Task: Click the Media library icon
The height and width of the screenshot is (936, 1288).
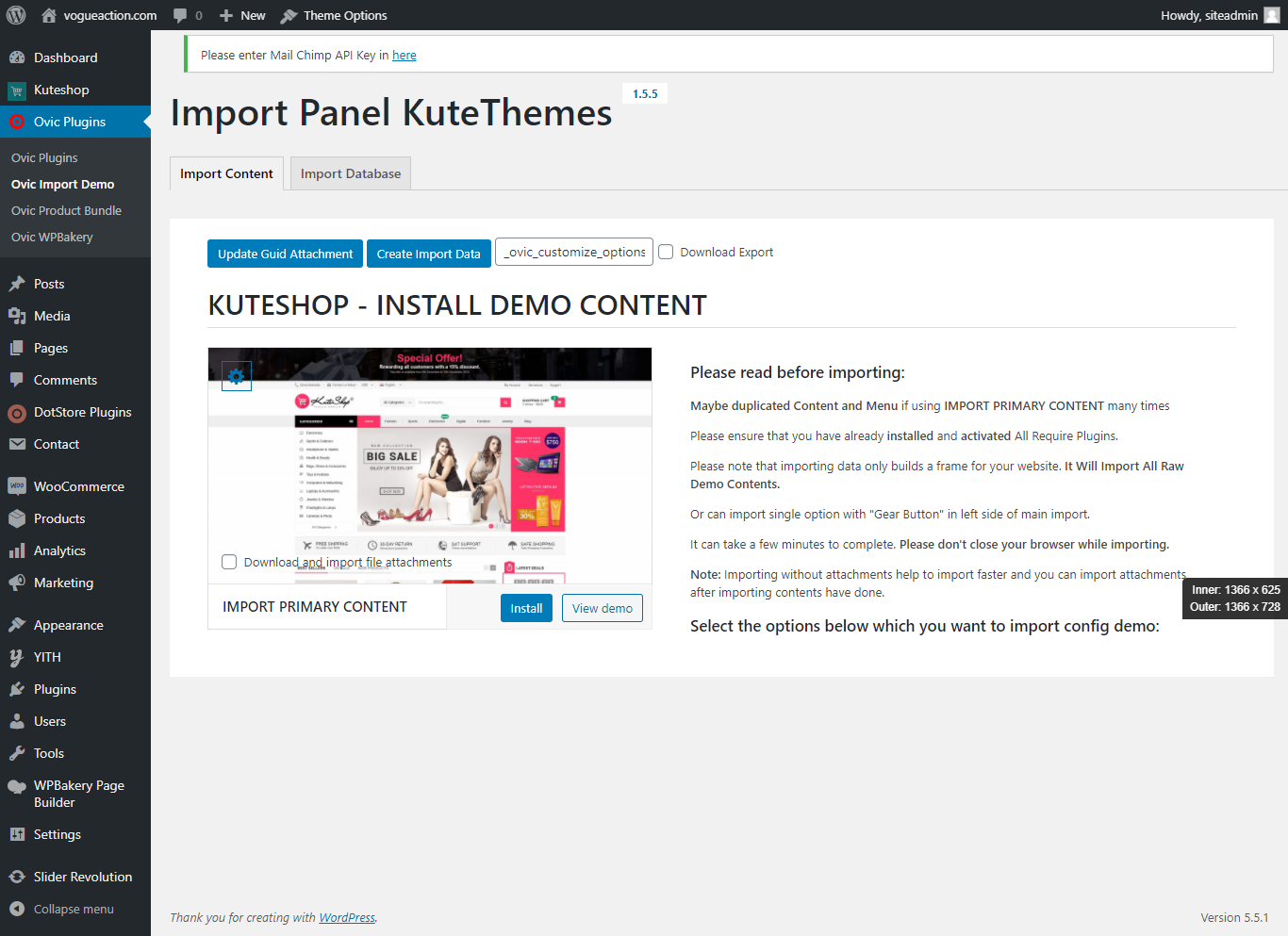Action: 17,316
